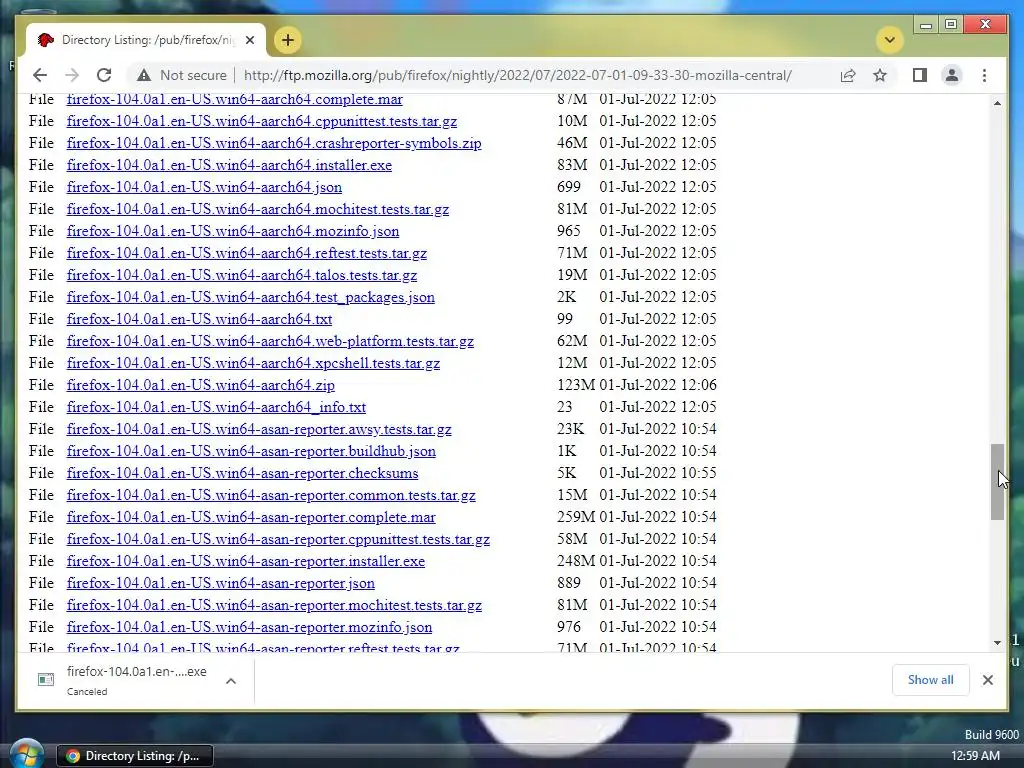Screen dimensions: 1024x768
Task: Open win64-aarch64.zip link
Action: point(200,385)
